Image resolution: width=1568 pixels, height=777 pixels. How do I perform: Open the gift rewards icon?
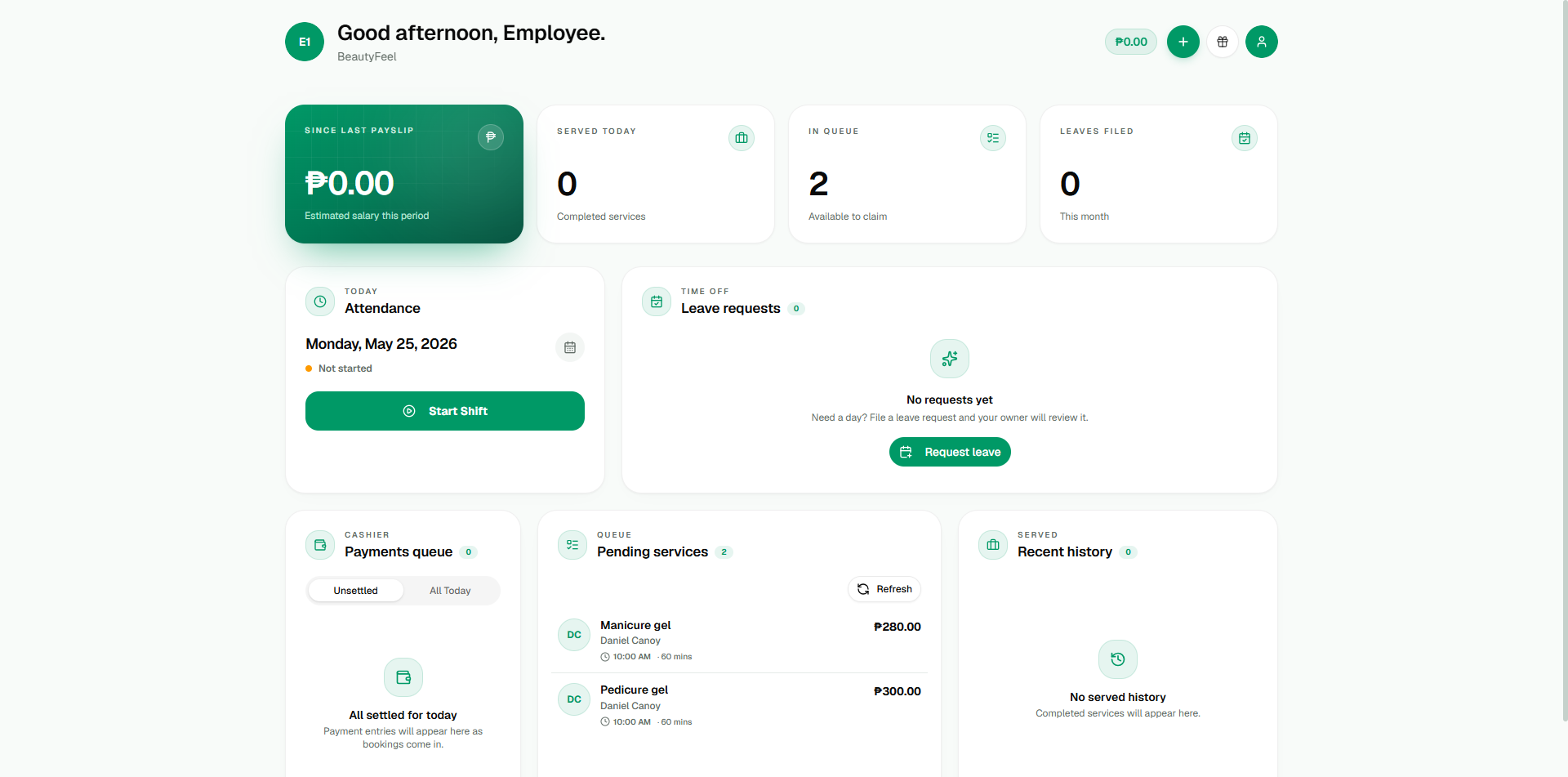[x=1223, y=42]
